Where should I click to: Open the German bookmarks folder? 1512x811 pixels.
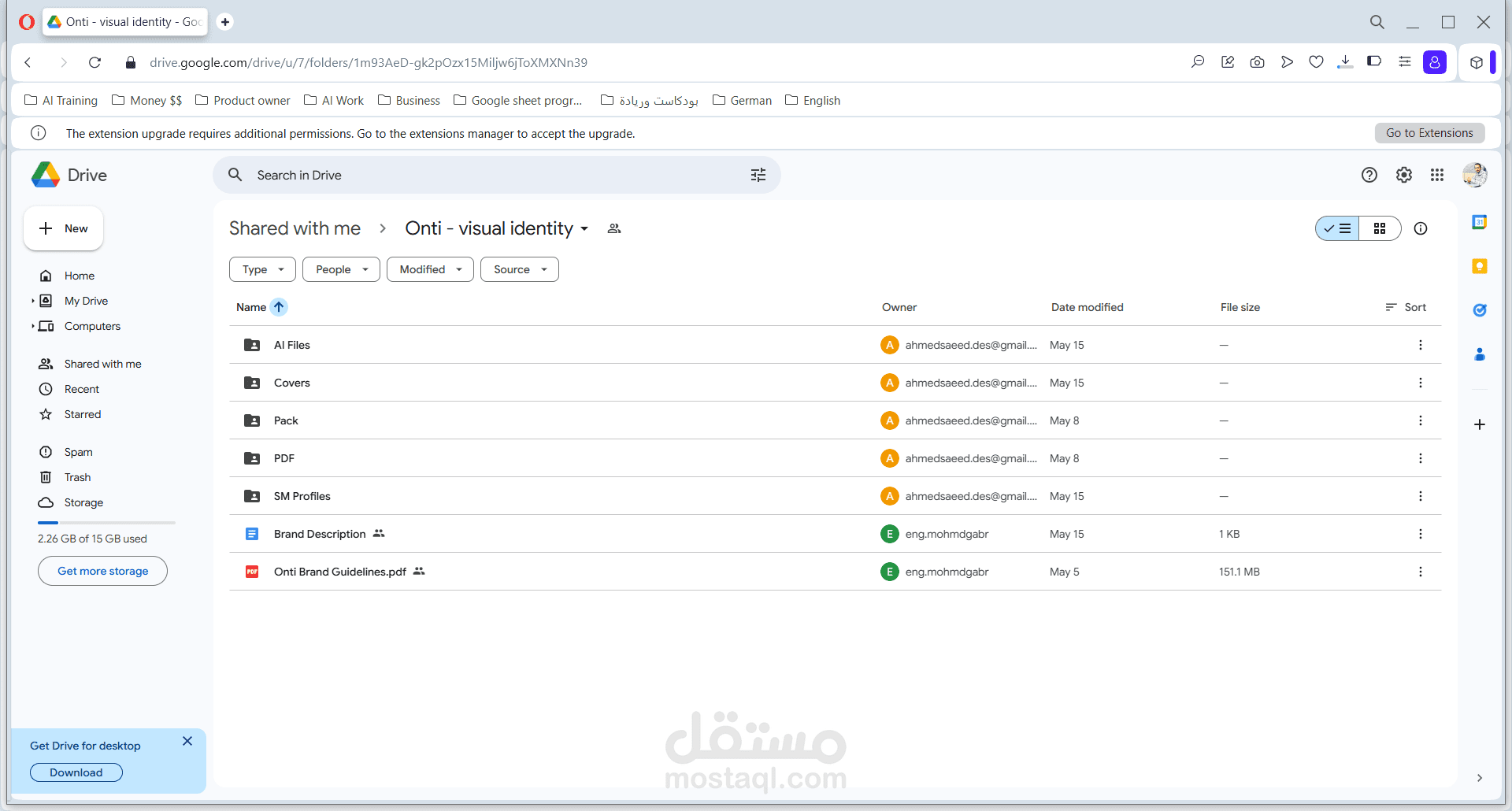742,100
